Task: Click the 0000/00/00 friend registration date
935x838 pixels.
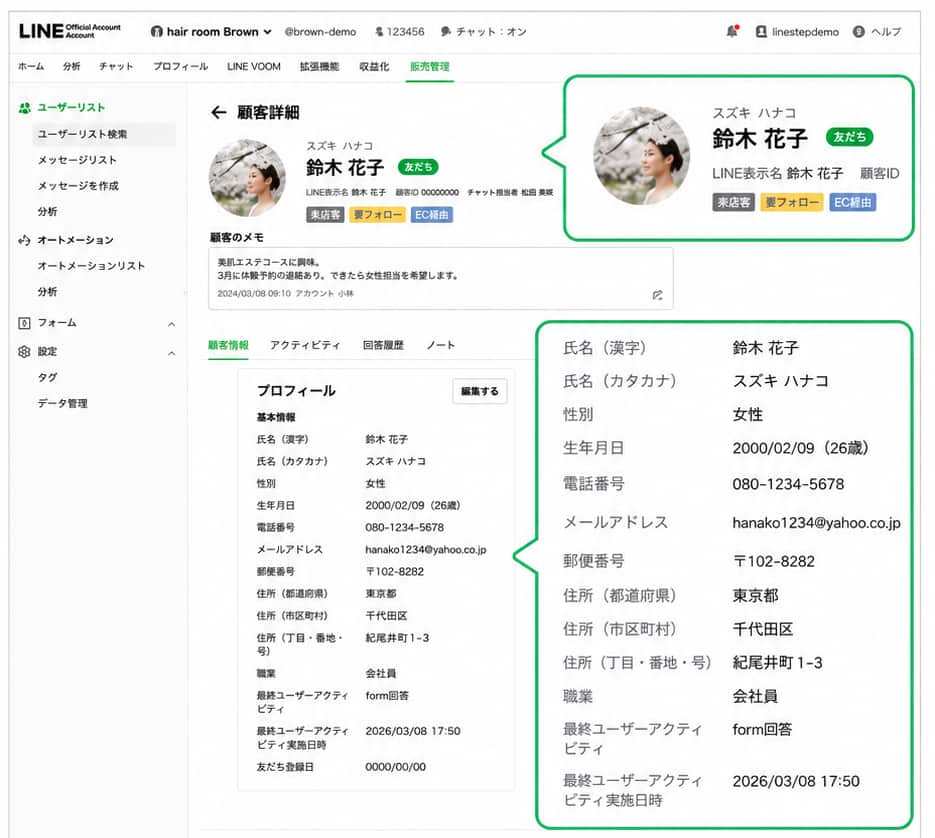Action: coord(395,767)
